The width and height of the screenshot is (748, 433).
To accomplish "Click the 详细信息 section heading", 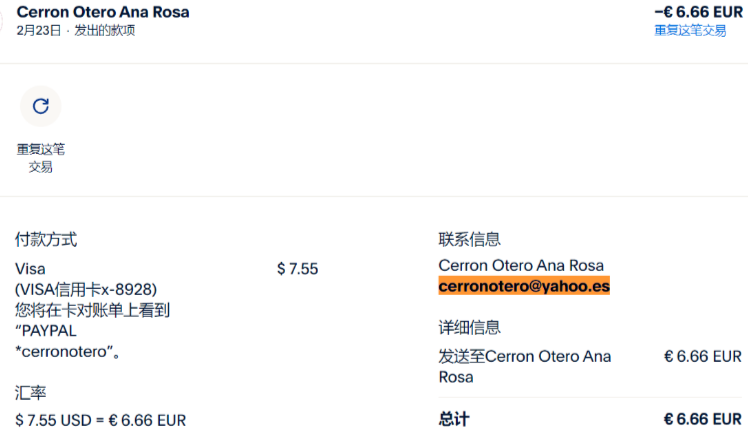I will coord(470,327).
